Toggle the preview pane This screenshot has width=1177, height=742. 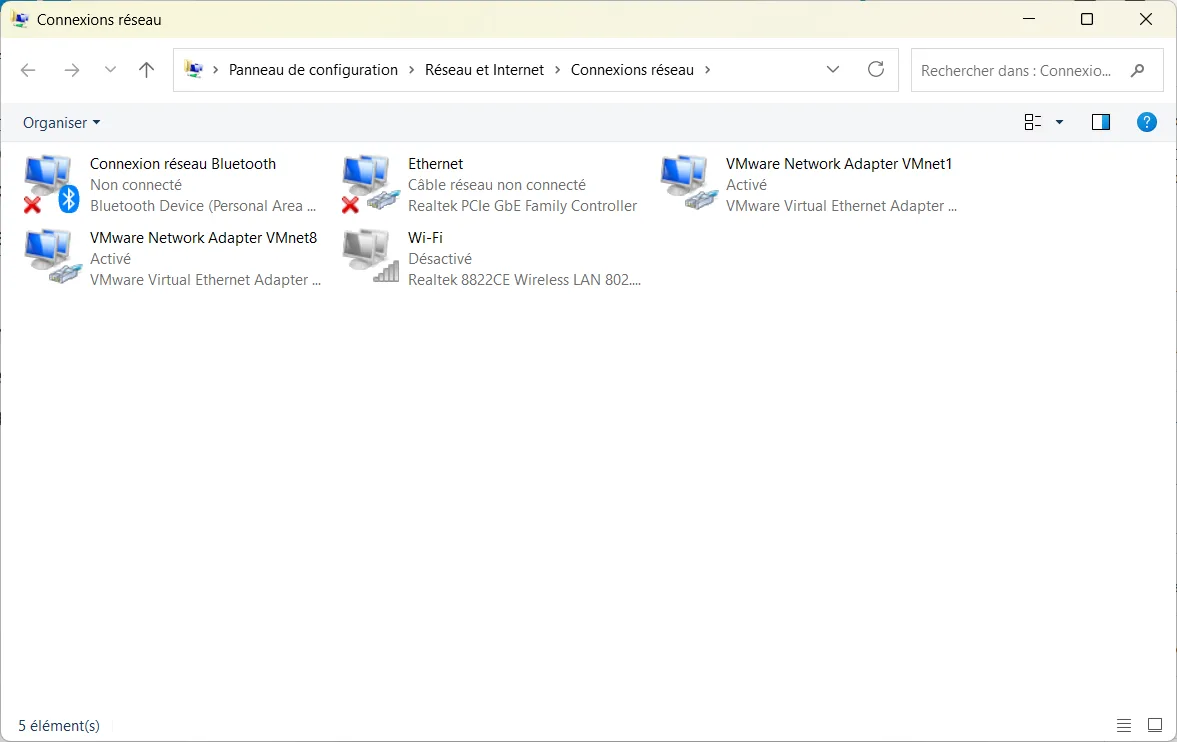tap(1100, 122)
